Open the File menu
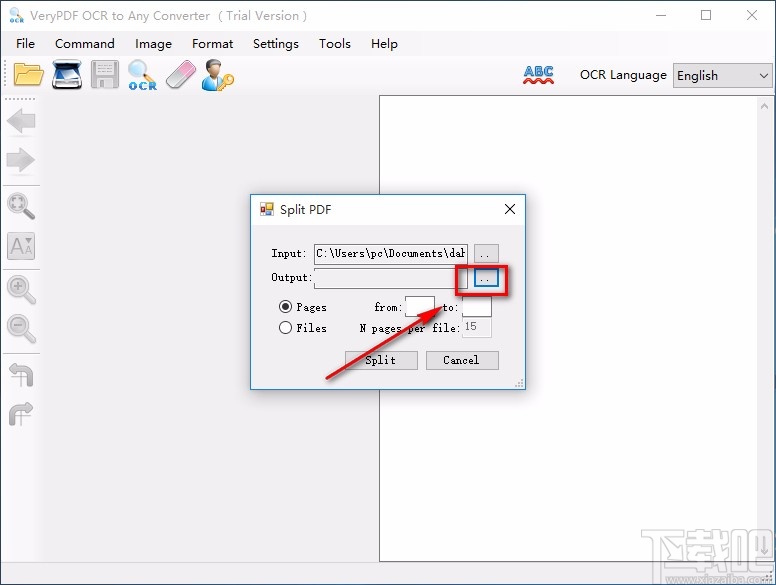The height and width of the screenshot is (585, 776). 25,44
